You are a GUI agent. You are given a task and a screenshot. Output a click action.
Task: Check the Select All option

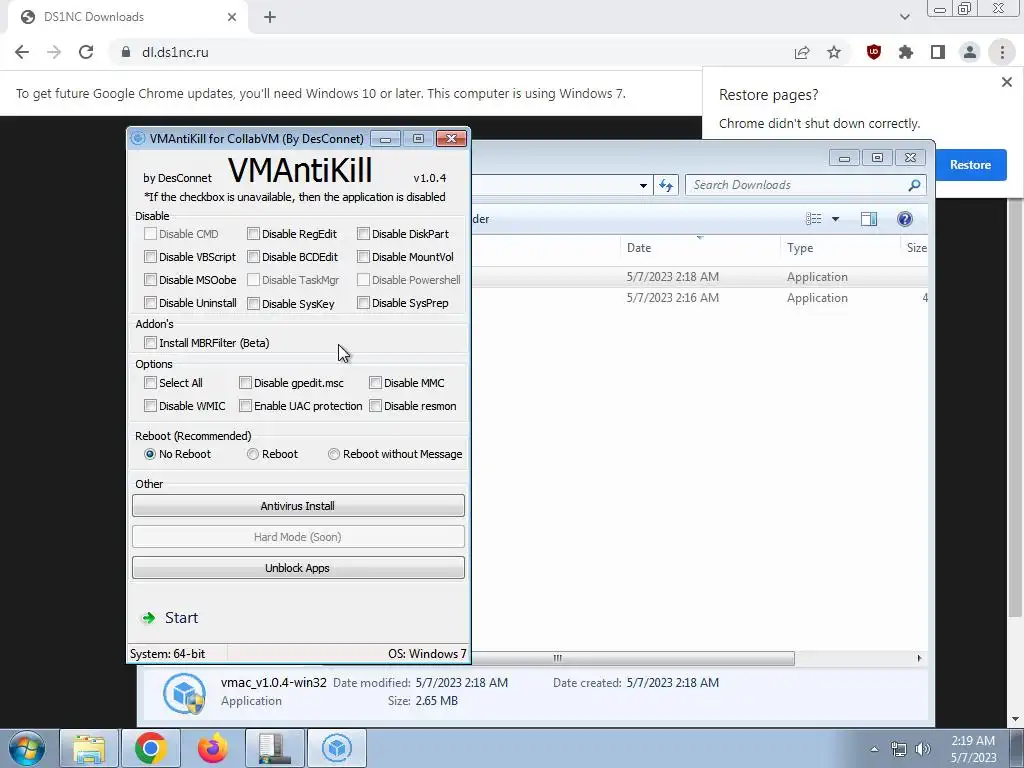point(150,383)
